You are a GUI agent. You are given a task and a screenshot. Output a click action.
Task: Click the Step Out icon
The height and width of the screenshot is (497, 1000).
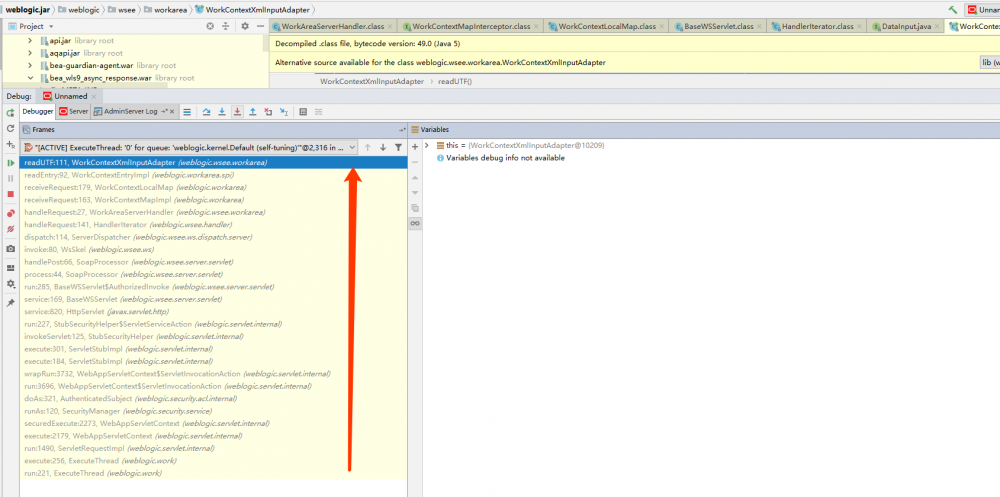(x=253, y=112)
